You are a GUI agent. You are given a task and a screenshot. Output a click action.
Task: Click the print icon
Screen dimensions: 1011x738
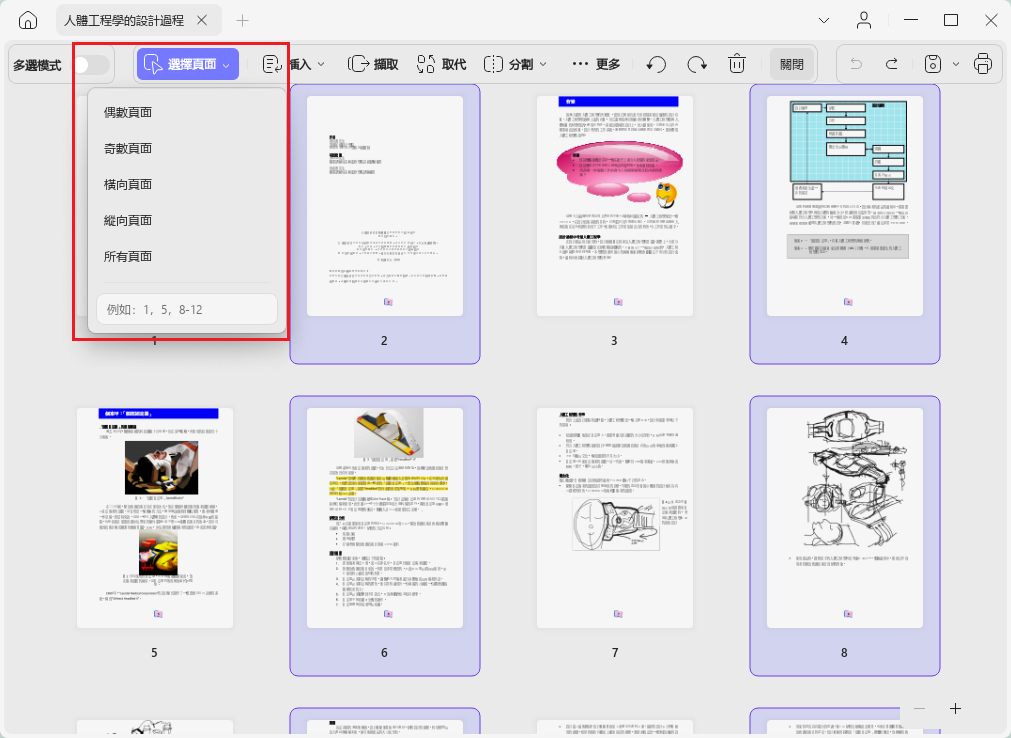tap(983, 64)
